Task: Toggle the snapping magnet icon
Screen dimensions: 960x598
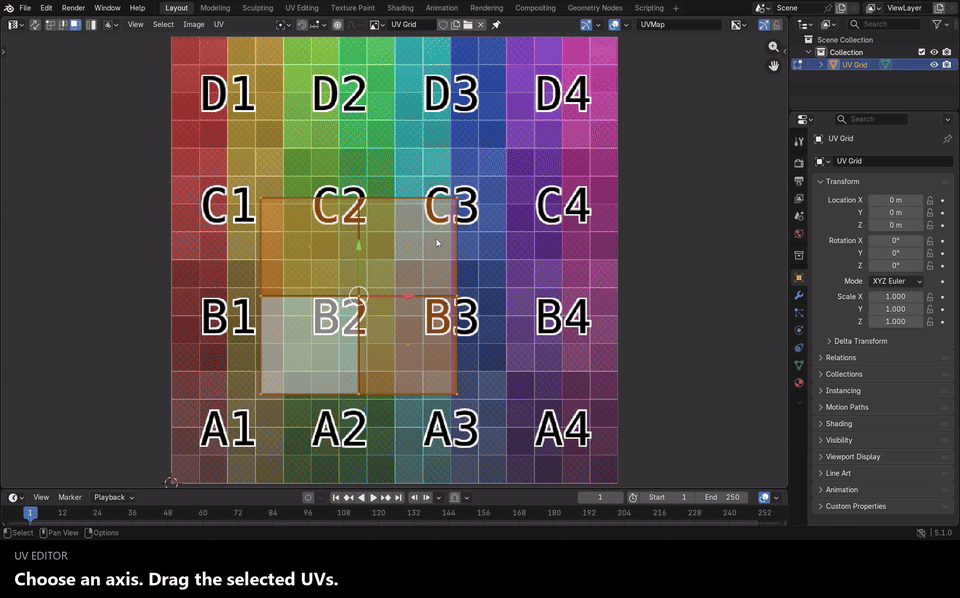Action: [x=302, y=24]
